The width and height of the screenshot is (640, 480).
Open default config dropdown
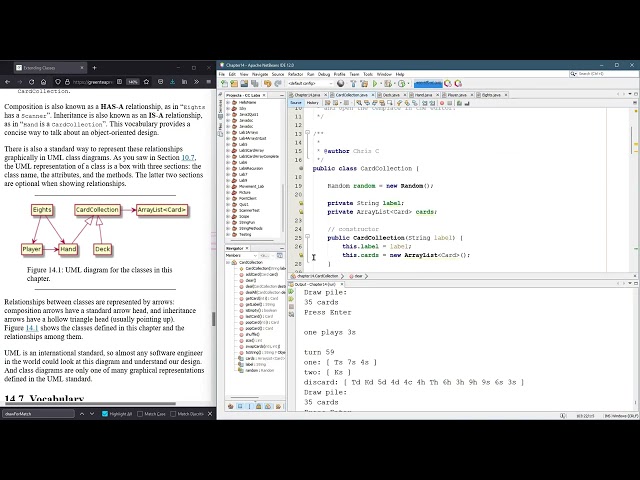click(x=310, y=83)
